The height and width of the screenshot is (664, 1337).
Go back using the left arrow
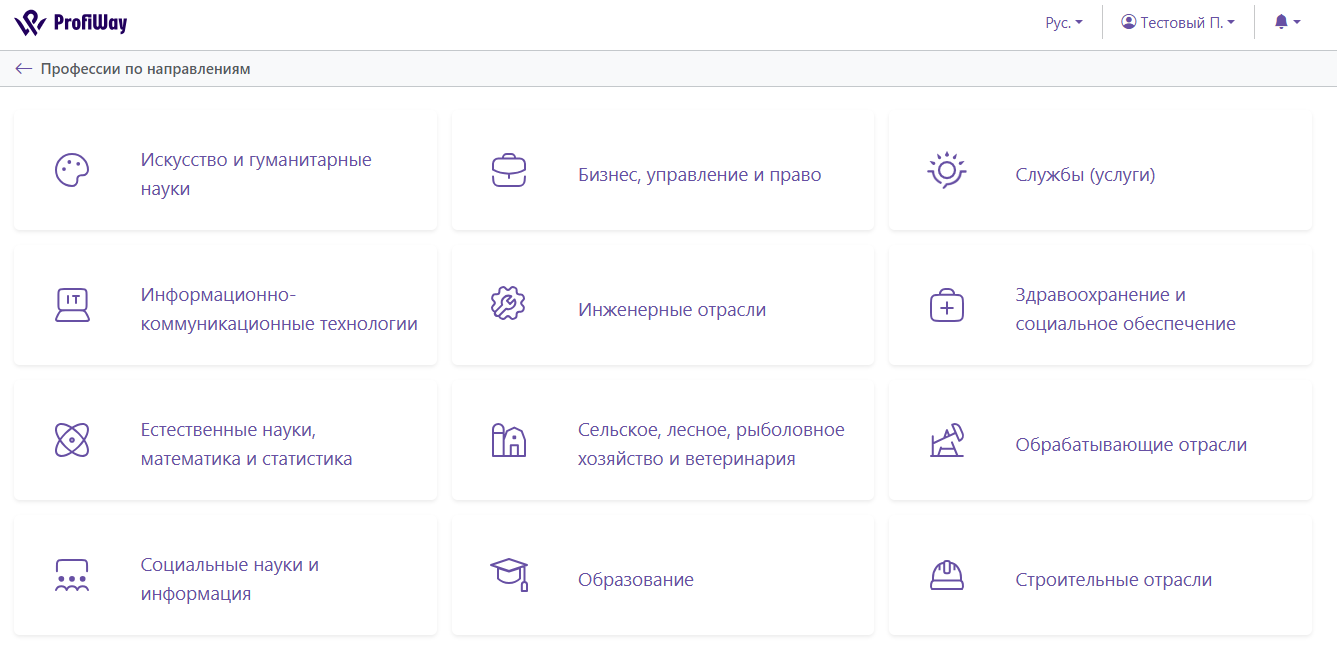[24, 69]
